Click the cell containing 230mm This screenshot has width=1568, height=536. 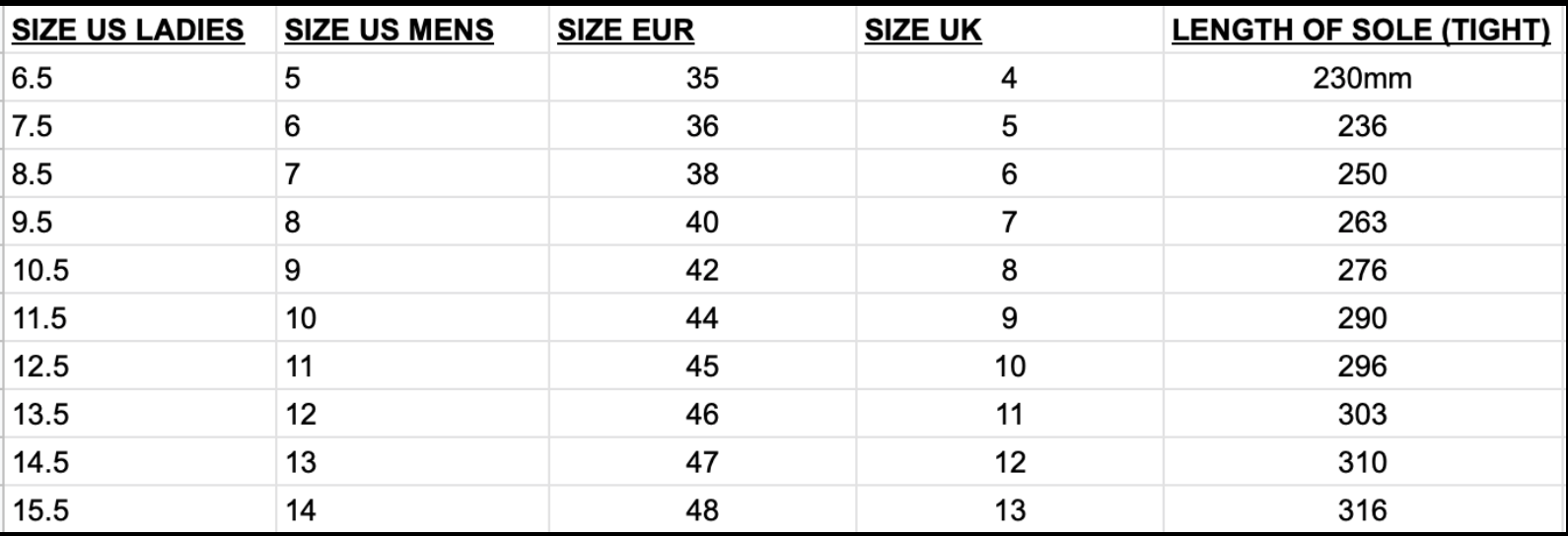click(1362, 78)
